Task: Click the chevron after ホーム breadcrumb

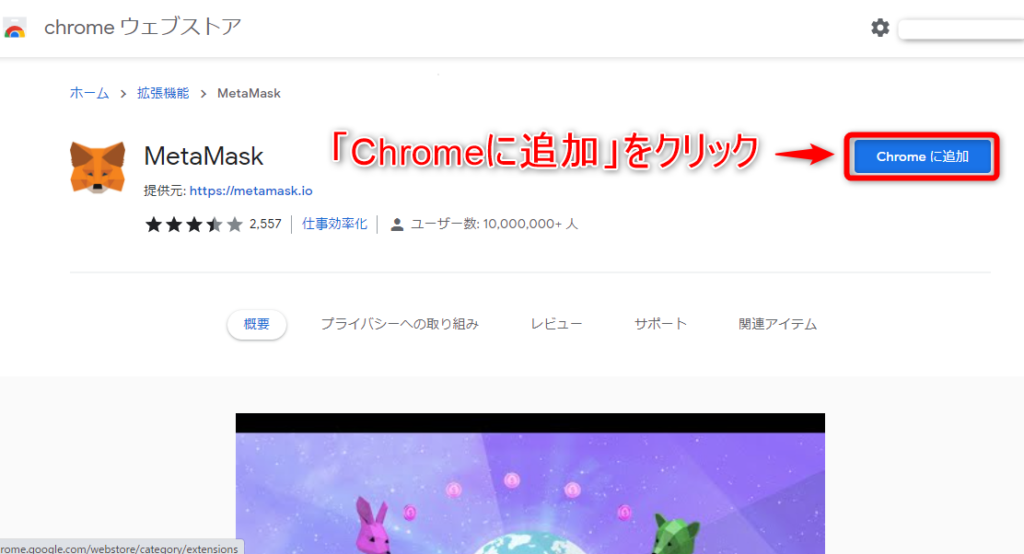Action: [x=123, y=94]
